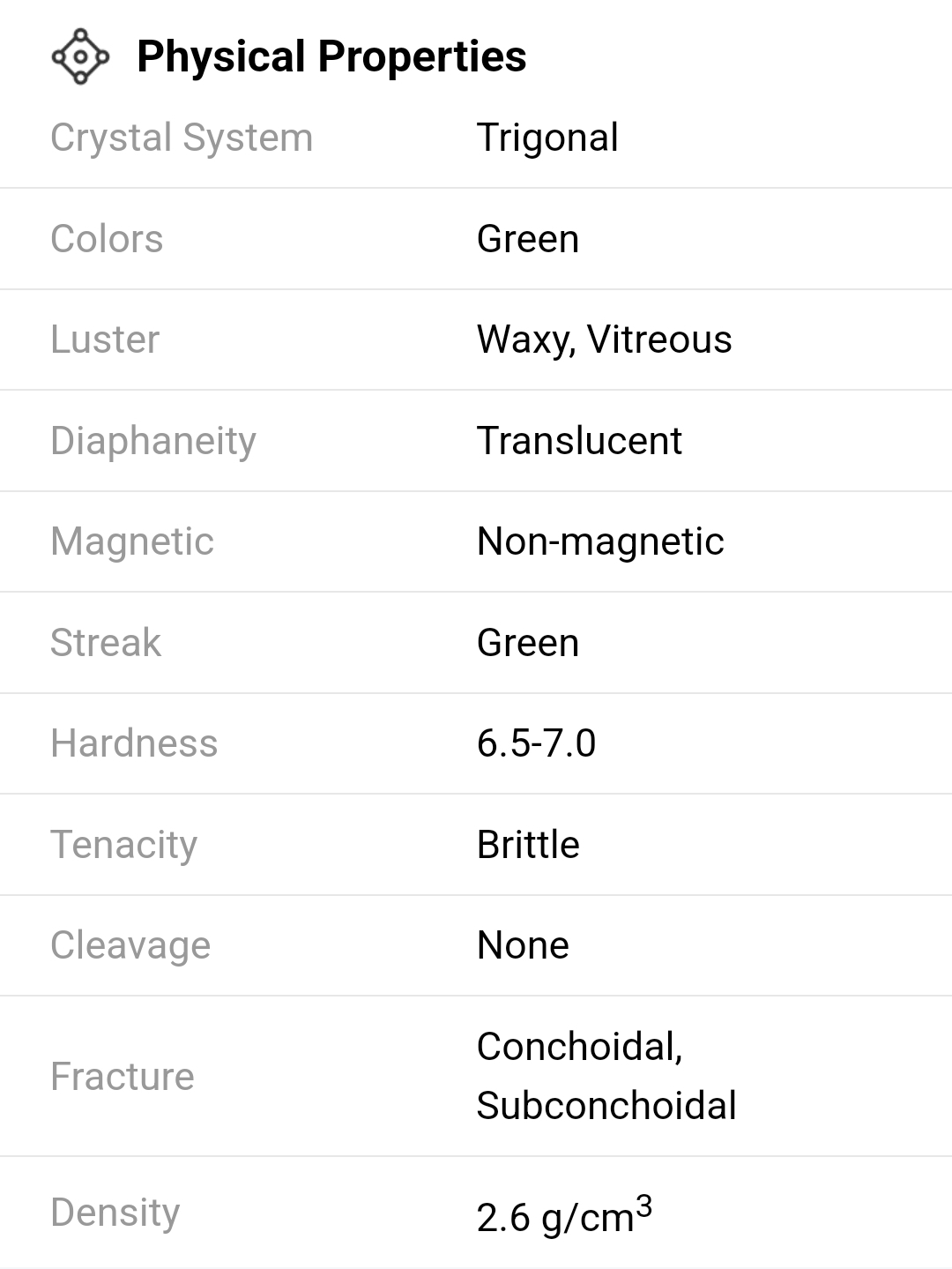This screenshot has width=952, height=1269.
Task: Tap the Cleavage property label
Action: (130, 945)
